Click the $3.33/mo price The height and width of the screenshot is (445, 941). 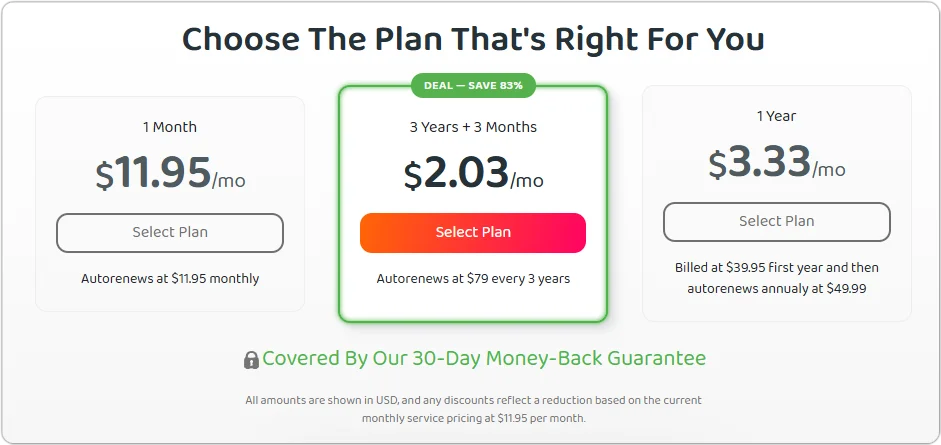pyautogui.click(x=776, y=163)
